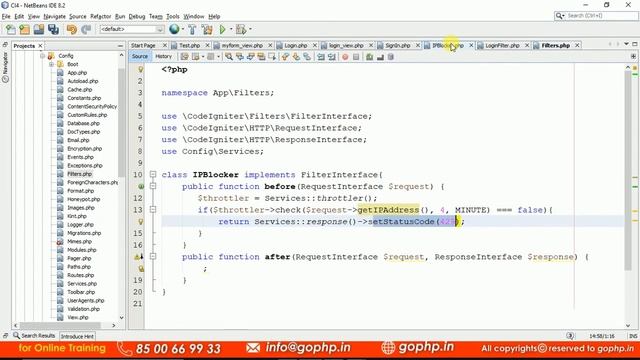This screenshot has height=360, width=640.
Task: Click the Shift Line Right icon
Action: point(331,57)
